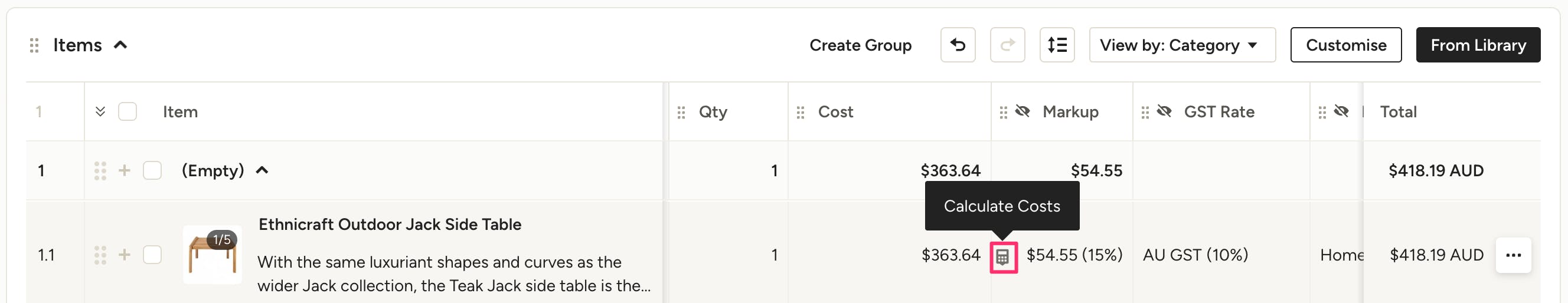This screenshot has height=303, width=1568.
Task: Collapse the (Empty) group chevron
Action: pos(262,170)
